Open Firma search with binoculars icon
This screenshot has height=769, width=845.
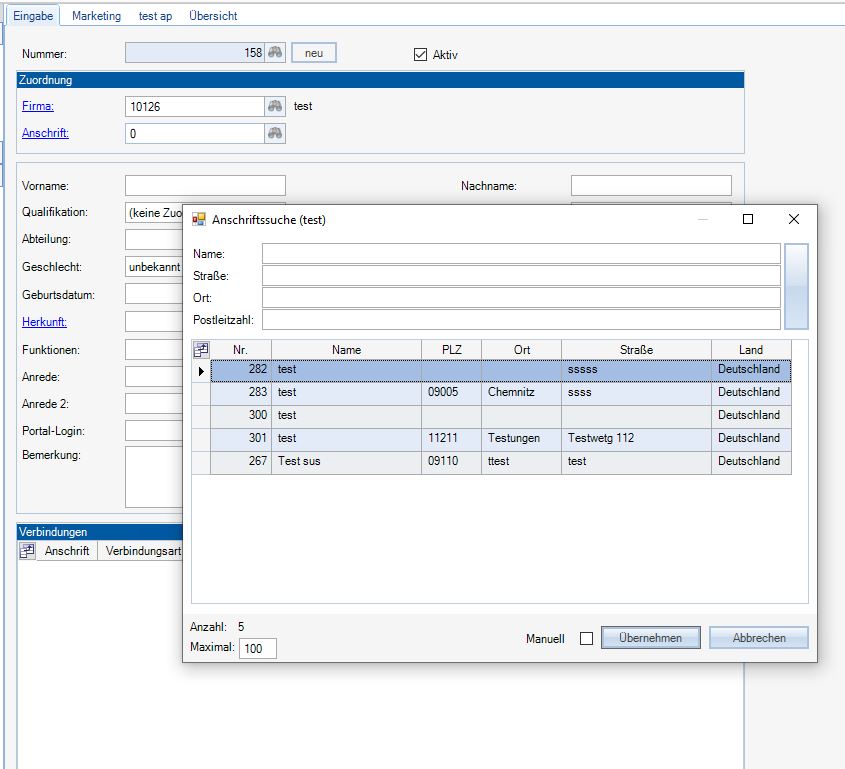coord(274,106)
